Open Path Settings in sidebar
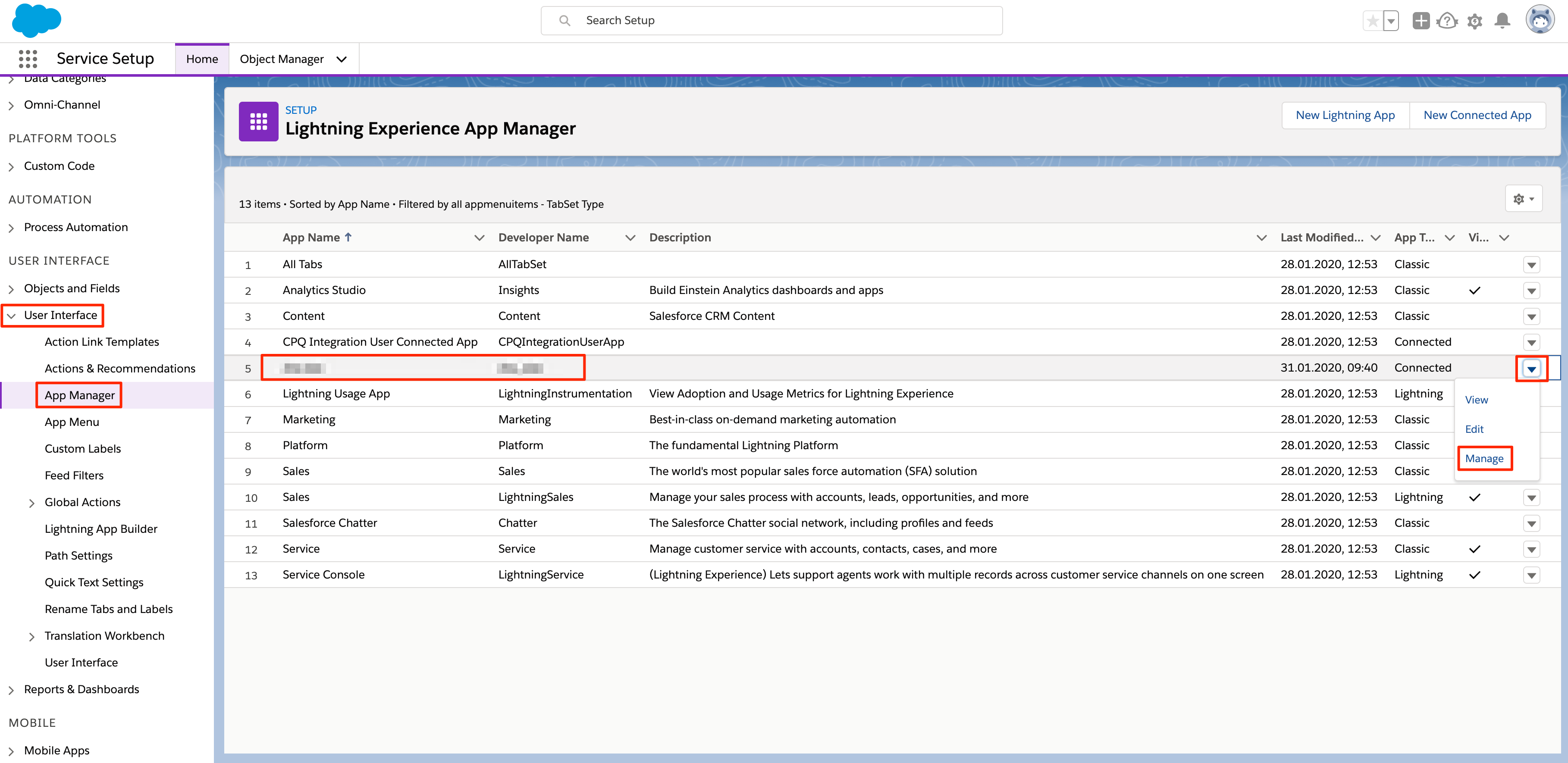This screenshot has height=763, width=1568. 78,556
